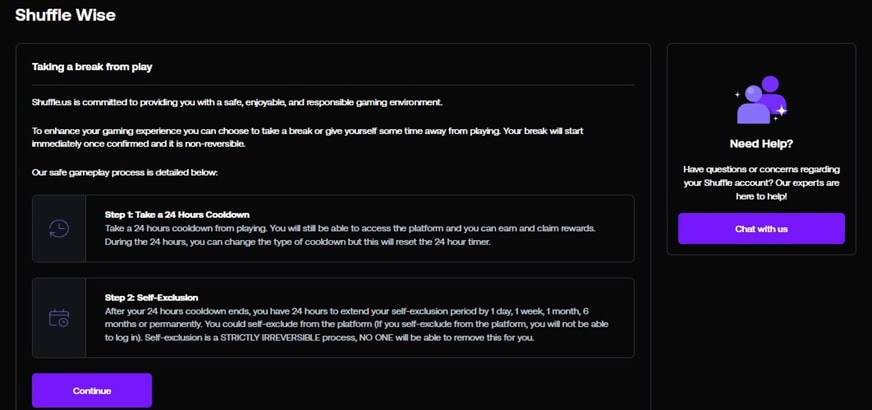
Task: Select the Shuffle Wise page title
Action: pos(65,15)
